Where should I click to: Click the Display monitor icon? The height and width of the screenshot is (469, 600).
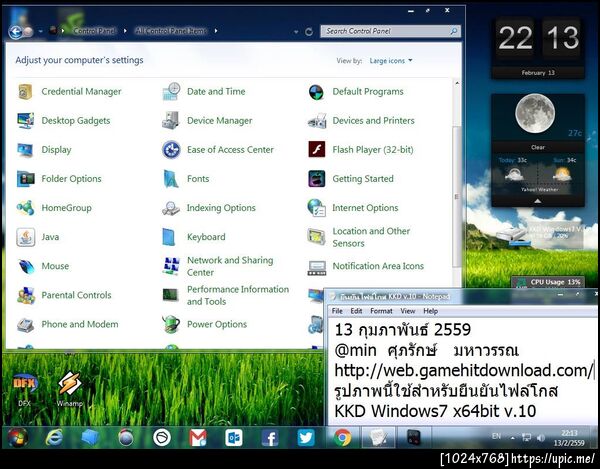25,150
